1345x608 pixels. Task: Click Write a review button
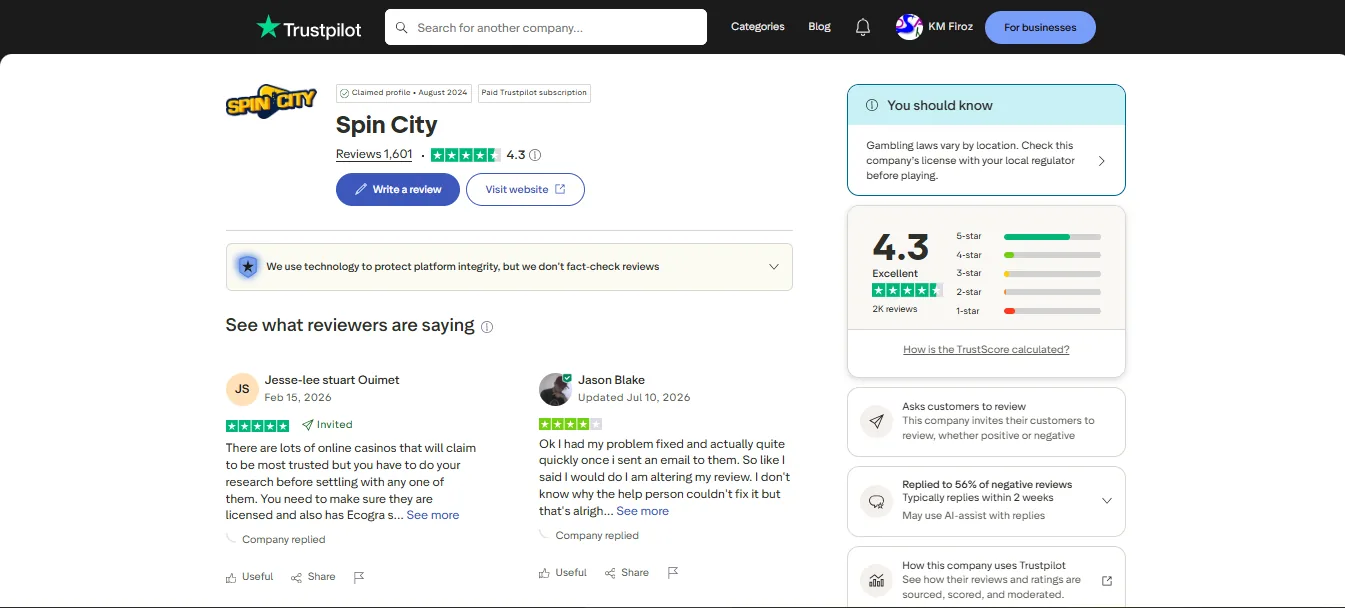(x=398, y=190)
